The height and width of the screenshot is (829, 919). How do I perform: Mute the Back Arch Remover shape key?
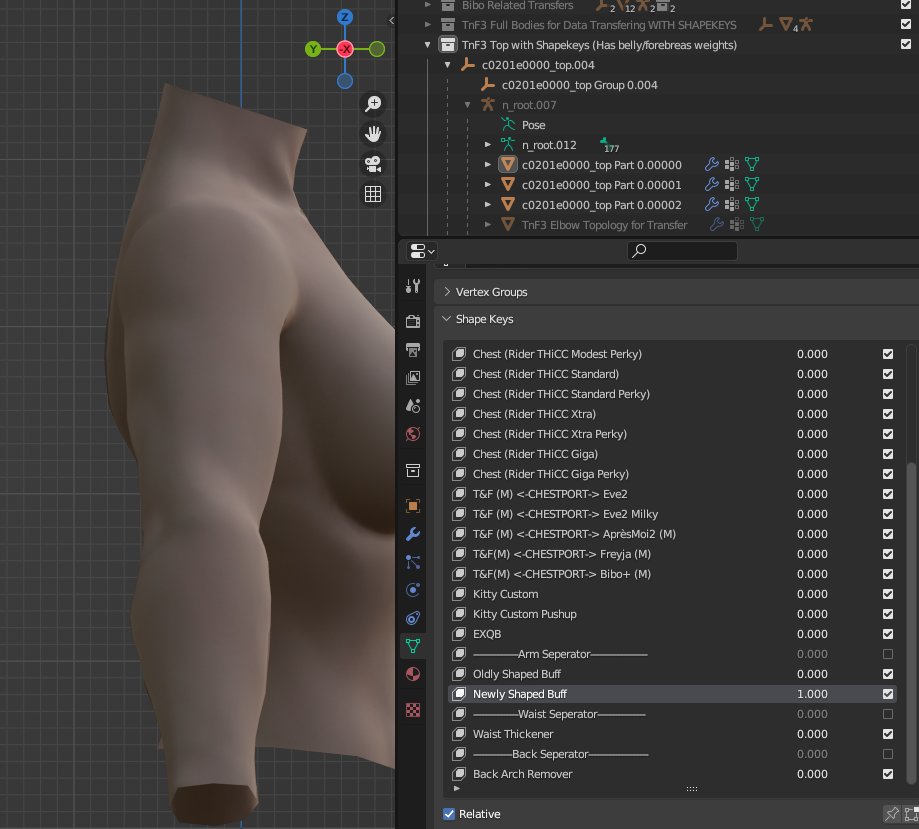(888, 774)
